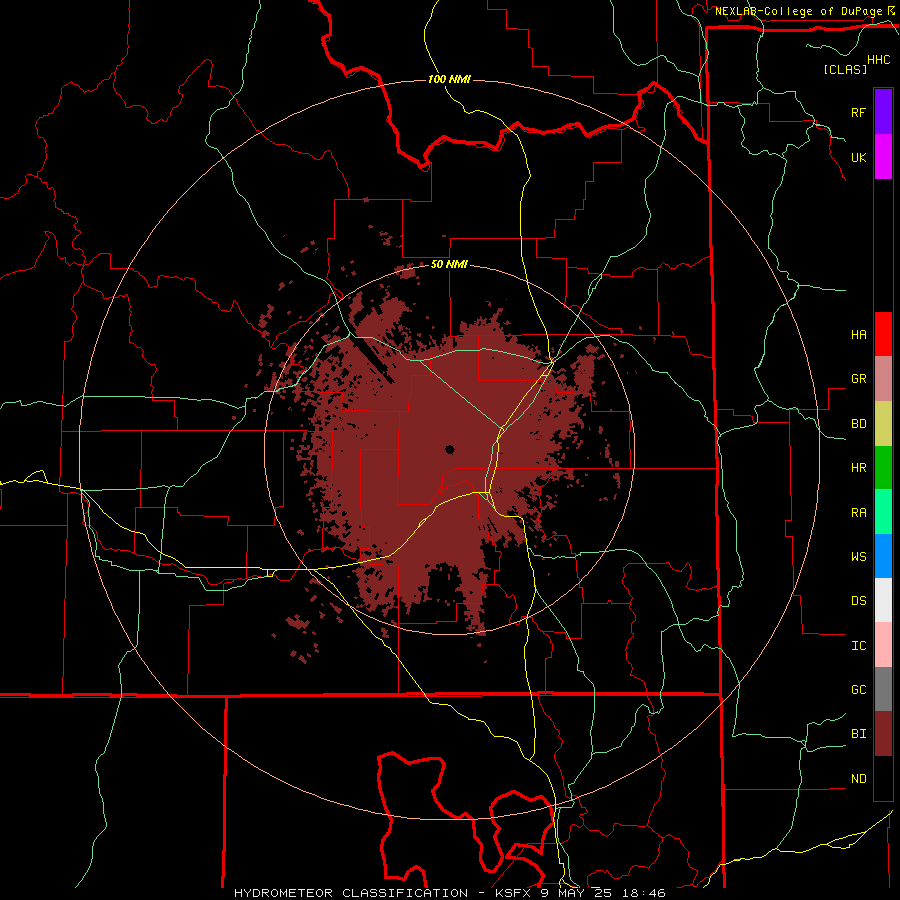This screenshot has width=900, height=900.
Task: Click the GC legend label
Action: (858, 689)
